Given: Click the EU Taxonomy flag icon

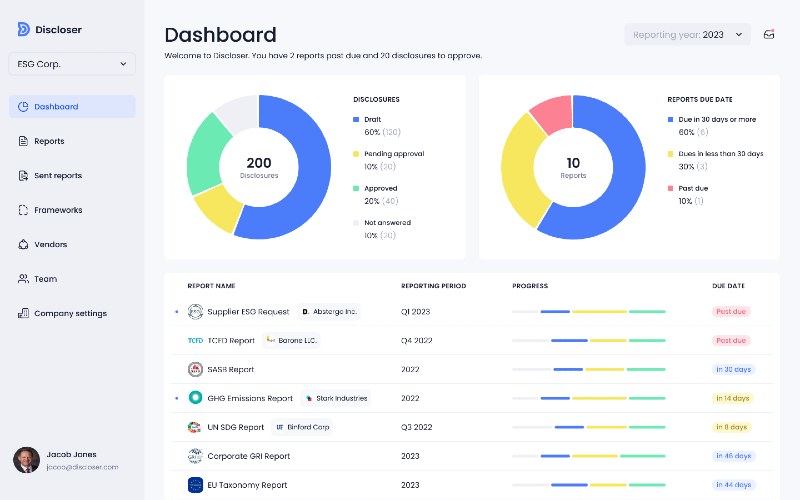Looking at the screenshot, I should tap(195, 485).
